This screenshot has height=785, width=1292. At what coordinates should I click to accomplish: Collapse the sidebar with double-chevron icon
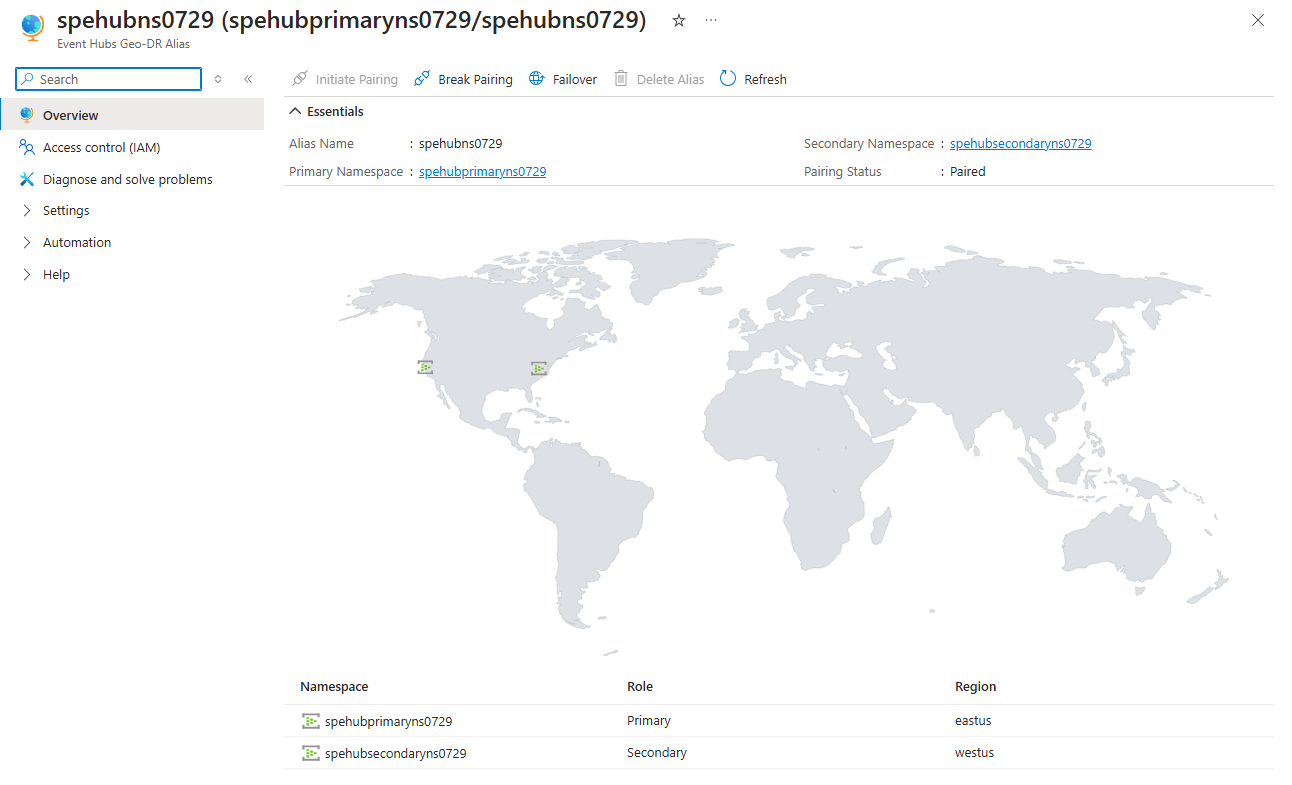(248, 79)
